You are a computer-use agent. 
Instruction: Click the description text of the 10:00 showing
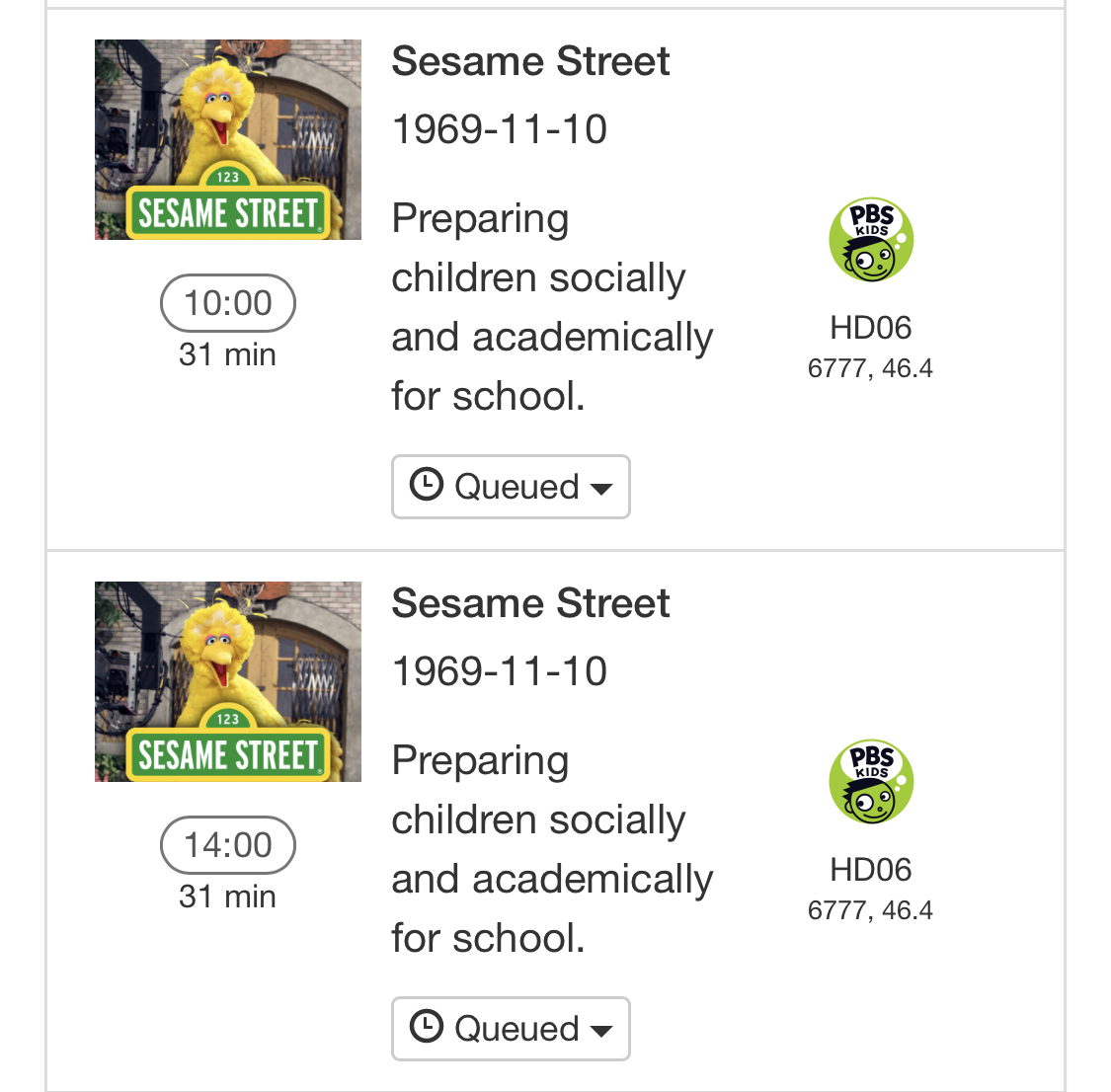click(551, 307)
